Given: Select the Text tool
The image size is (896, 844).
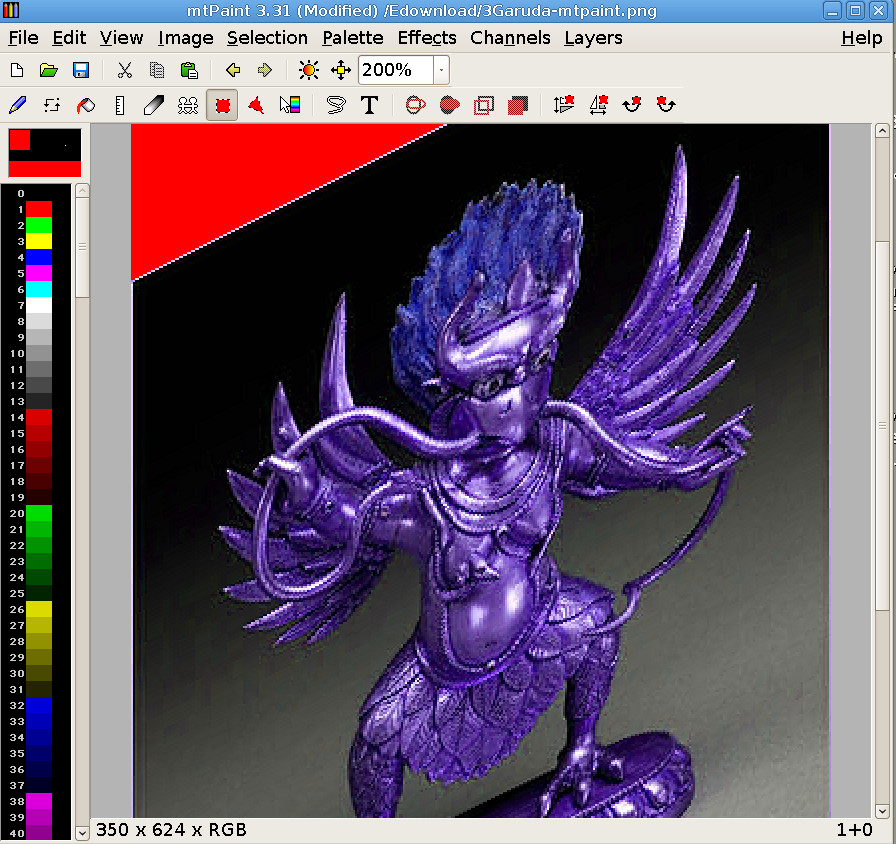Looking at the screenshot, I should (x=369, y=105).
